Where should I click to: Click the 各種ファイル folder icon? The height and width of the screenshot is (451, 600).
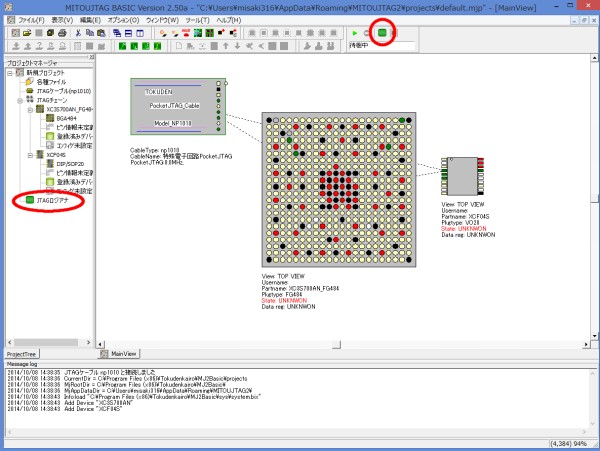point(28,82)
